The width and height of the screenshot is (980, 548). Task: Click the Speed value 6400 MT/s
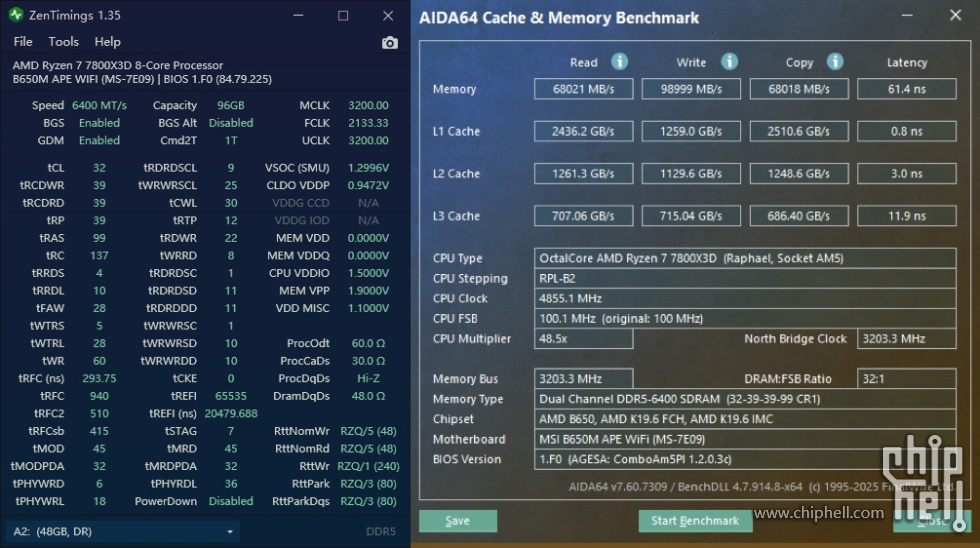tap(99, 105)
